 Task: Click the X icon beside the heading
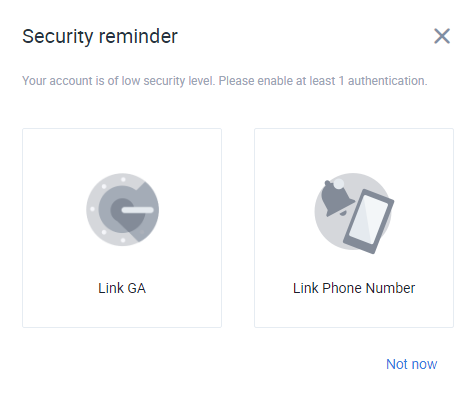(442, 36)
